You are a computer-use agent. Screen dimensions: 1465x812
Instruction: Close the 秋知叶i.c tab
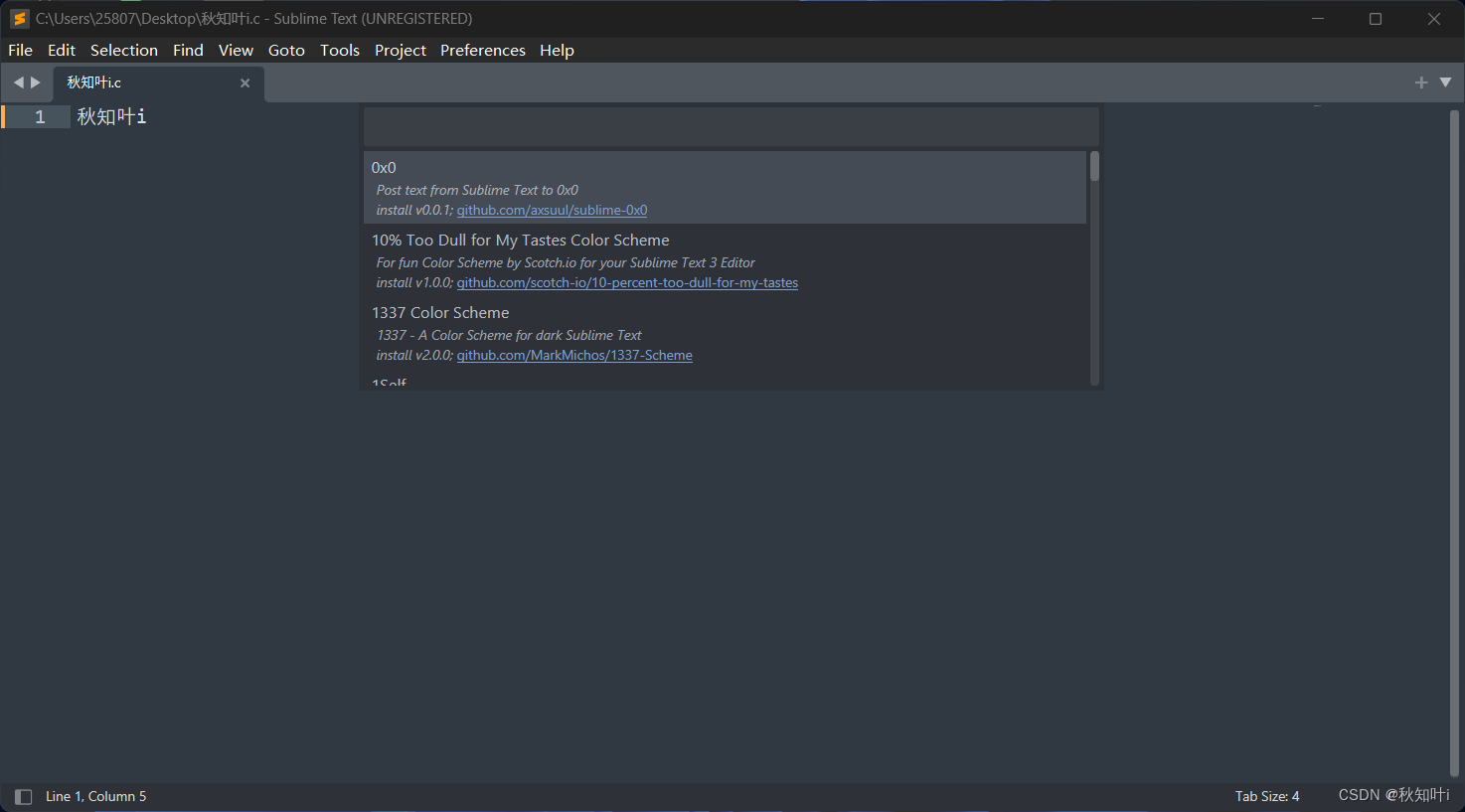point(244,83)
